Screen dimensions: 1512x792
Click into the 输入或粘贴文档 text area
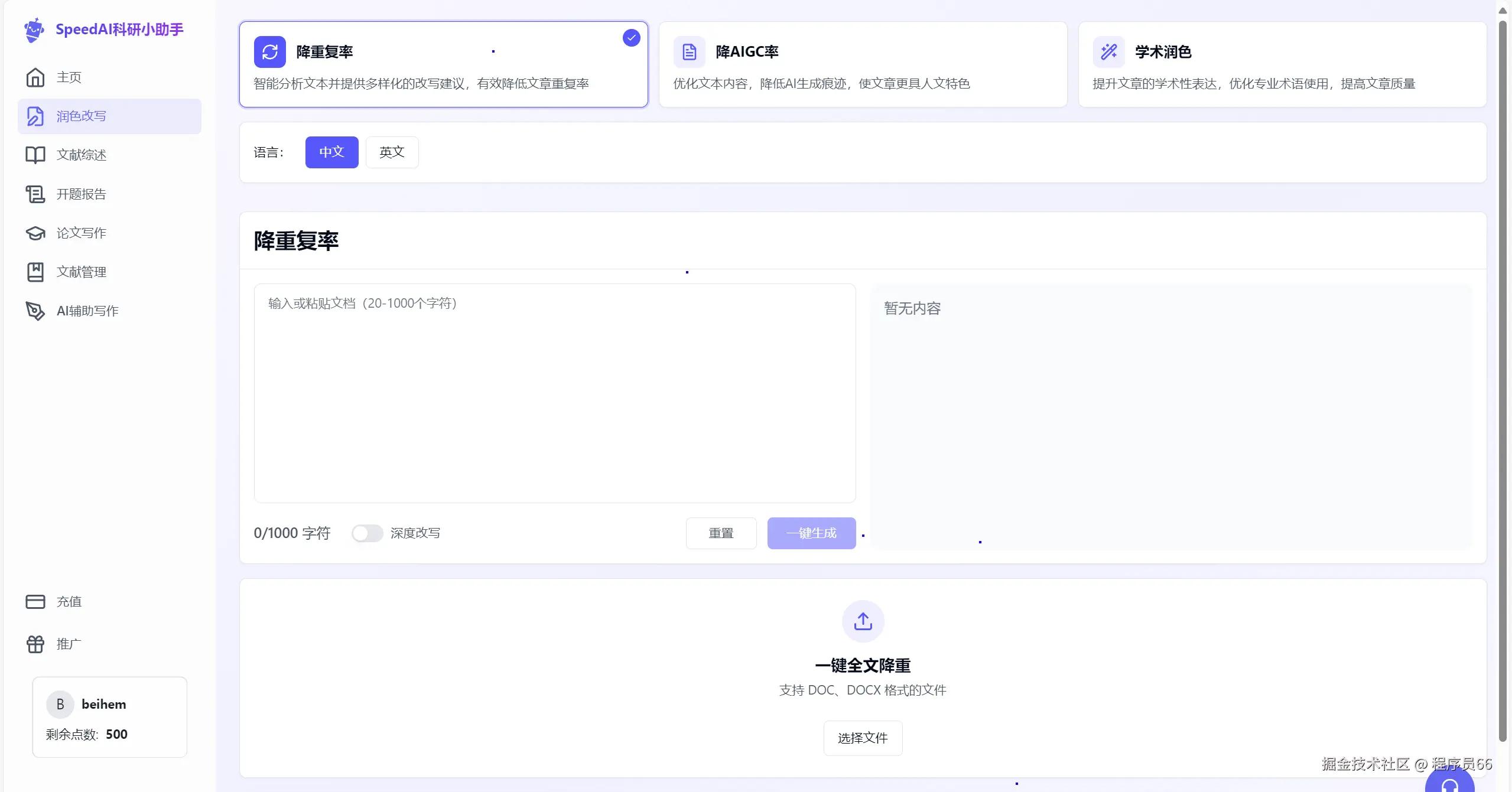click(x=555, y=393)
